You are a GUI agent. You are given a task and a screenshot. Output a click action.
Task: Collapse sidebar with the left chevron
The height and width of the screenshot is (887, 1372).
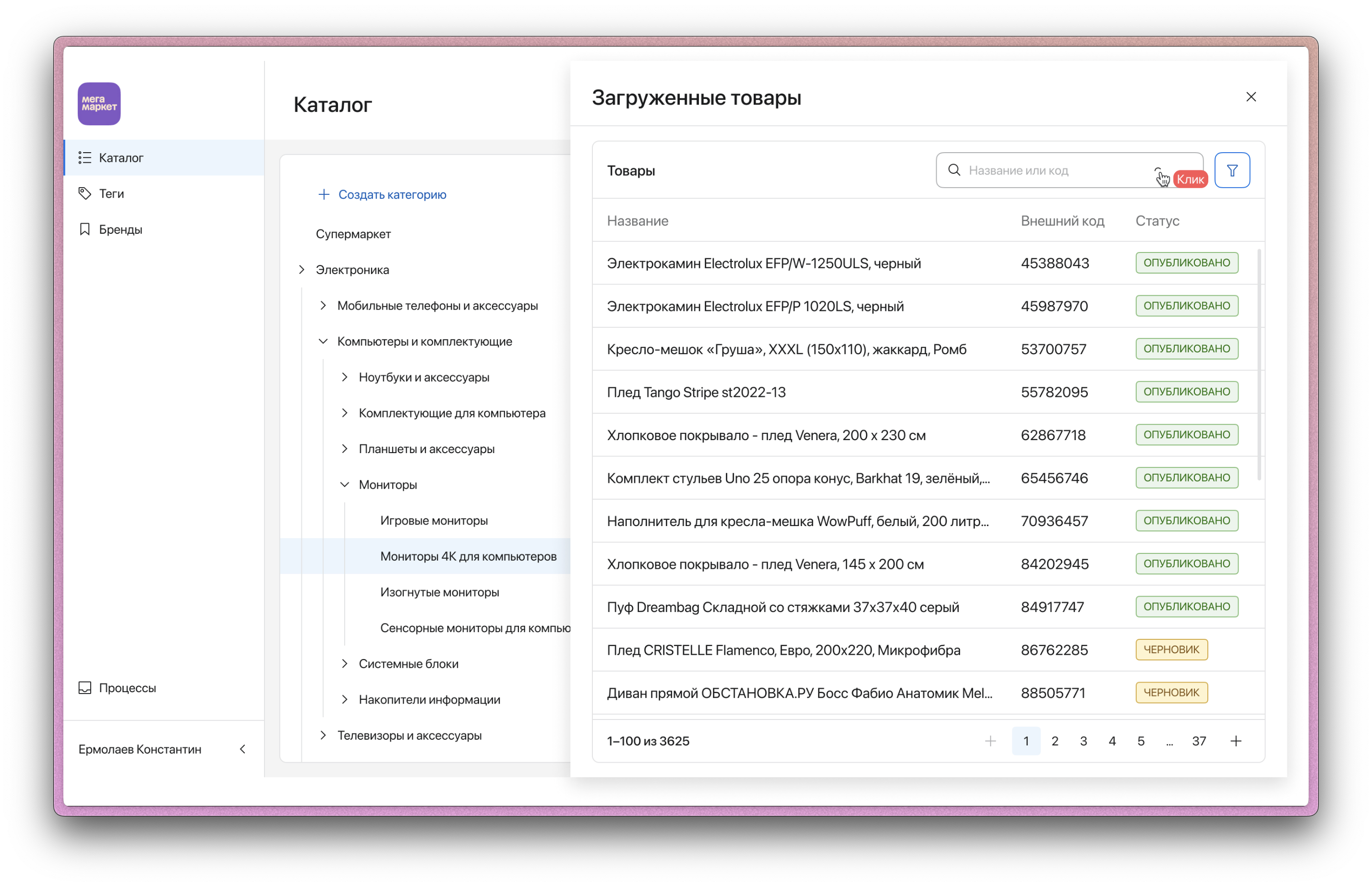point(242,749)
